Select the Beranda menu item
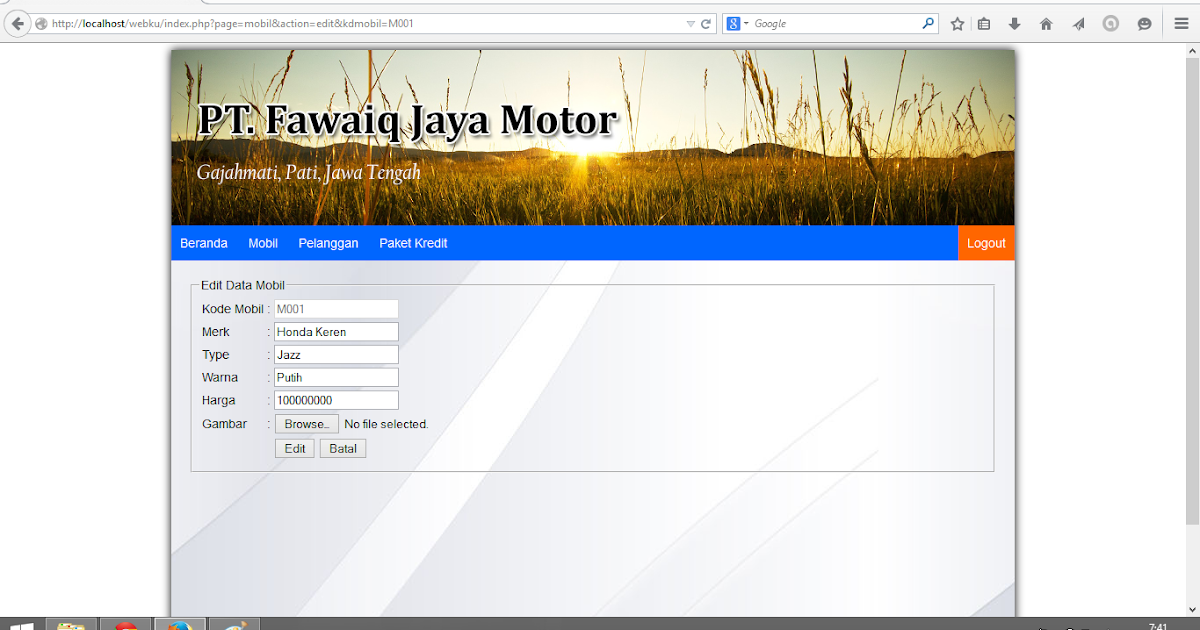This screenshot has height=630, width=1200. (x=203, y=243)
